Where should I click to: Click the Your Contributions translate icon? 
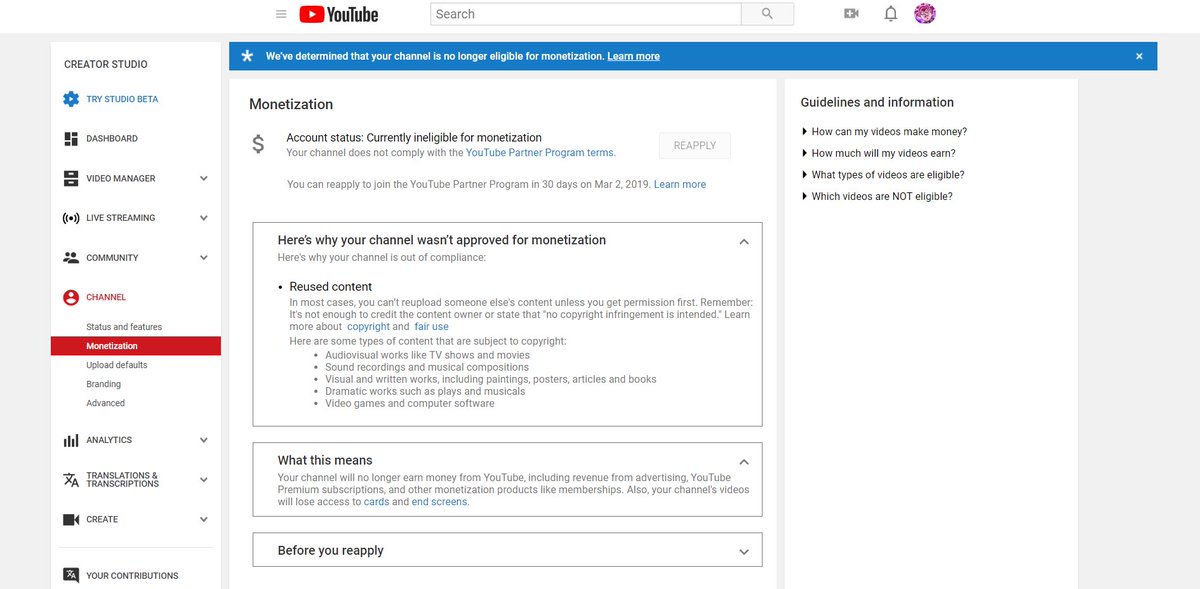pyautogui.click(x=71, y=575)
